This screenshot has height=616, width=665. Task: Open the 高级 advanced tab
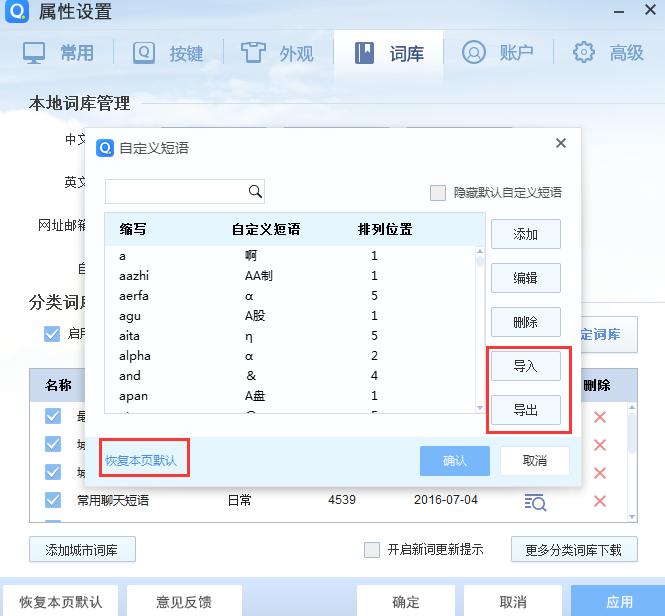coord(608,53)
